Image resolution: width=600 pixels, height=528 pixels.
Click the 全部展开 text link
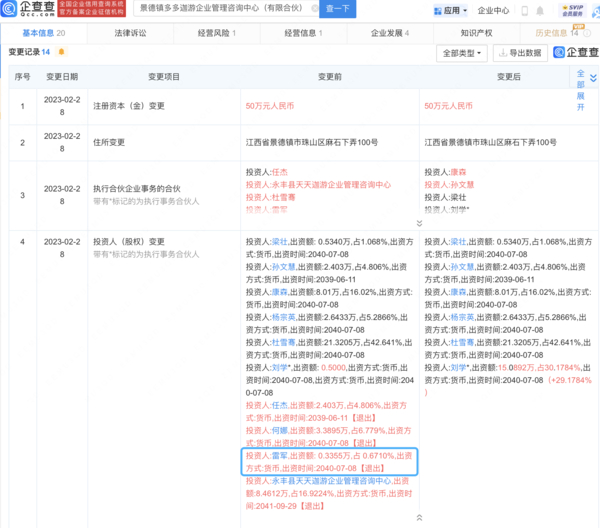point(580,90)
